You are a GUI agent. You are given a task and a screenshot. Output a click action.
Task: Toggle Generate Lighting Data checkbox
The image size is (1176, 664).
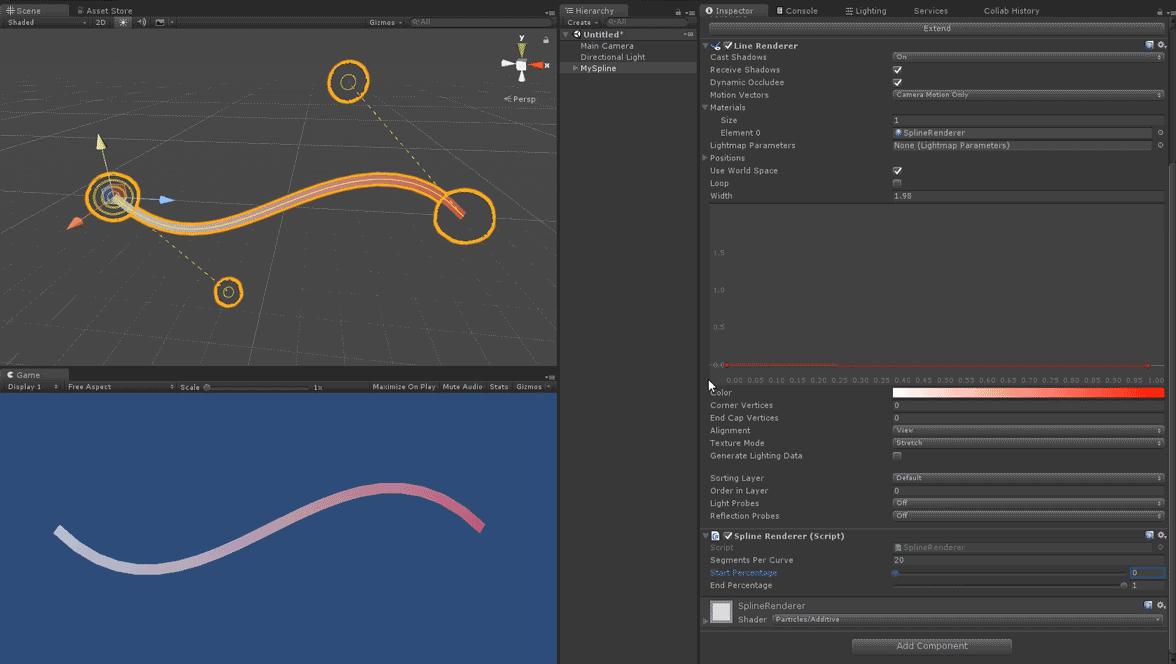coord(897,456)
